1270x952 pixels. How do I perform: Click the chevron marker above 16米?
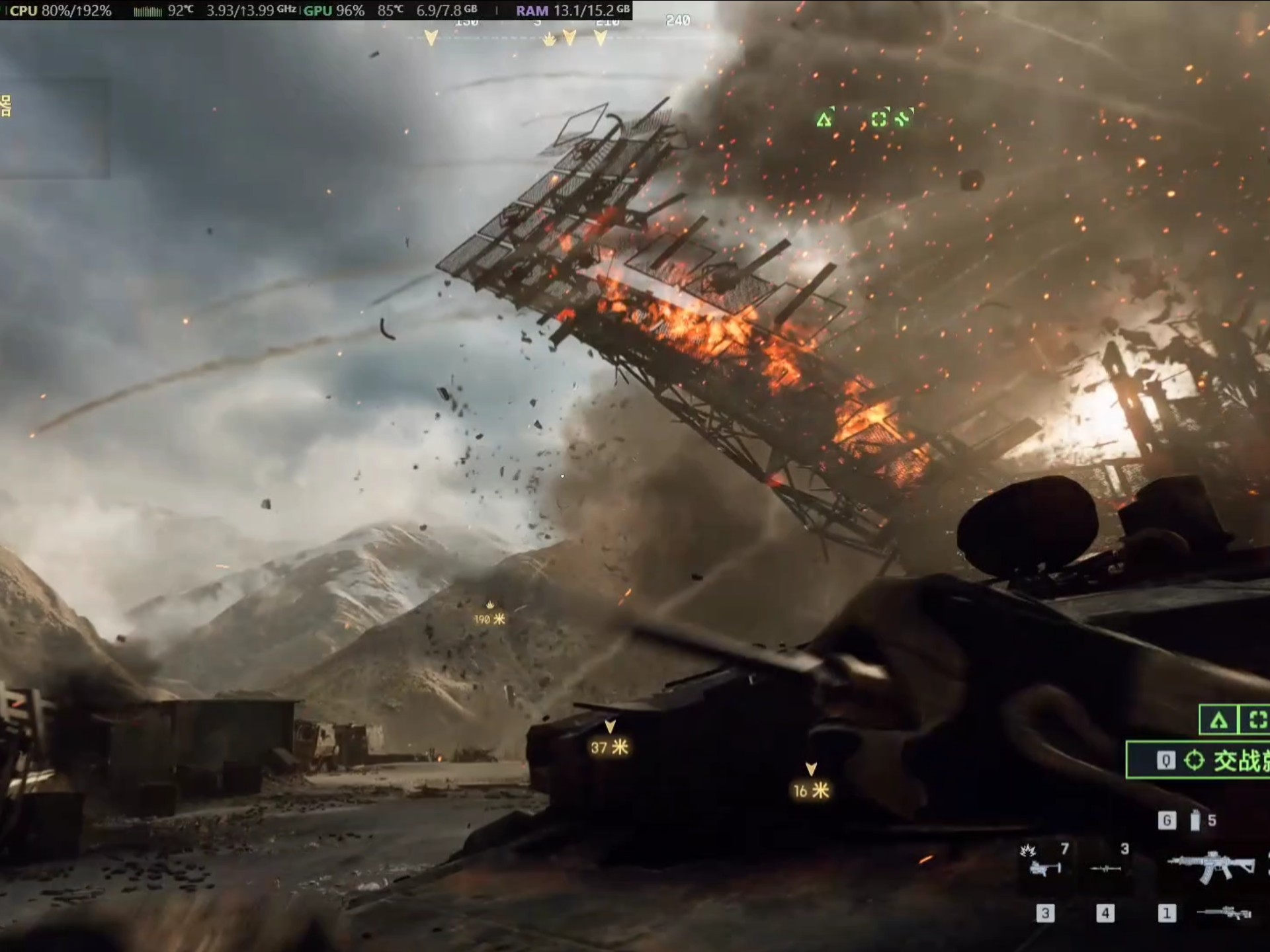tap(811, 769)
